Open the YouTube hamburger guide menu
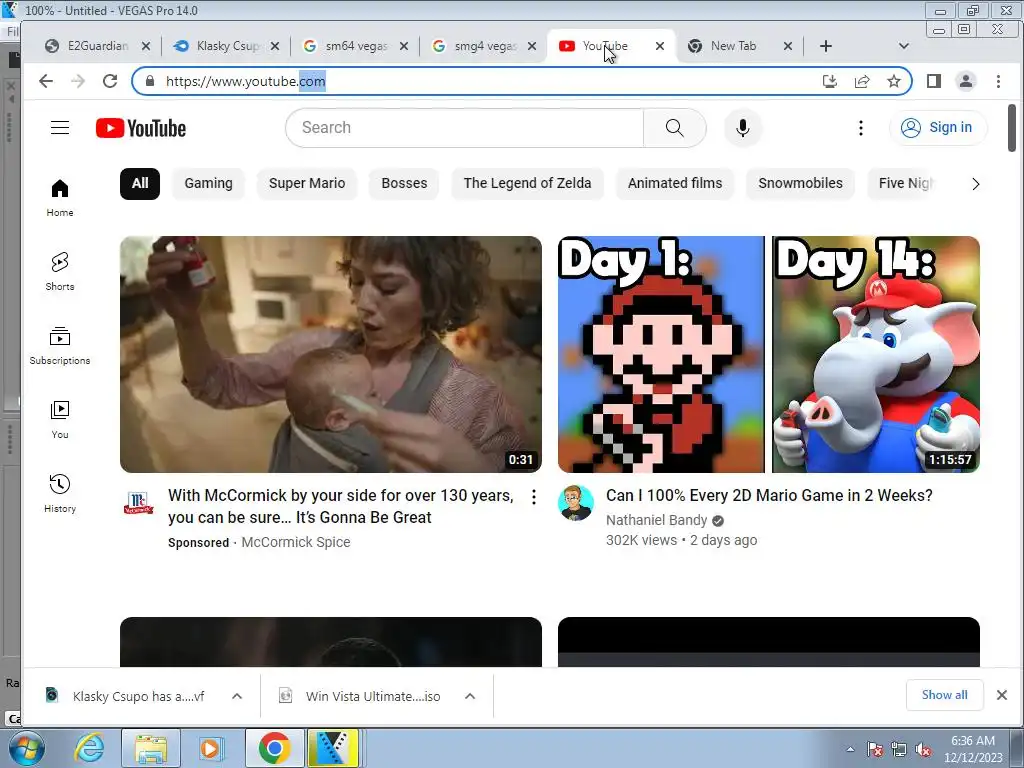1024x768 pixels. [x=60, y=127]
